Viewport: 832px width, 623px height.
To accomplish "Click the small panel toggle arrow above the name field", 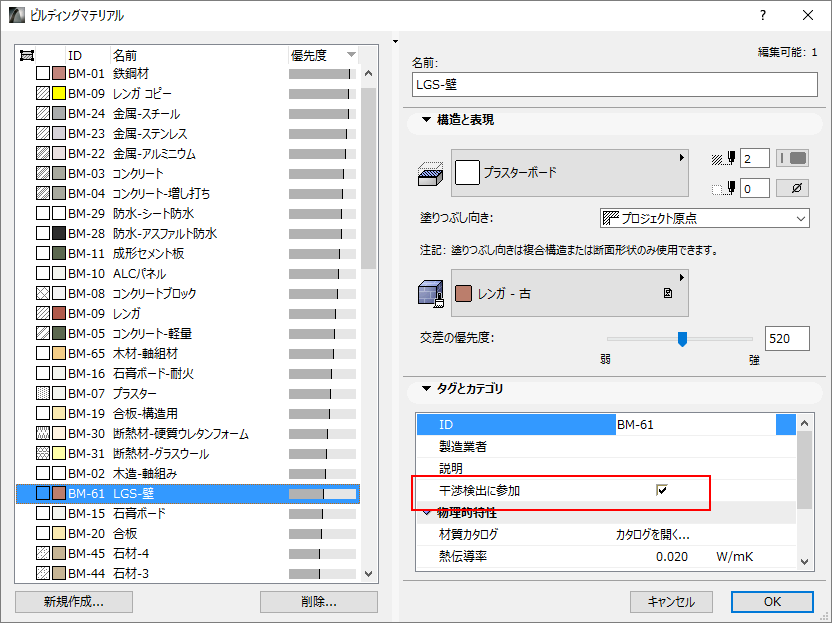I will point(395,41).
